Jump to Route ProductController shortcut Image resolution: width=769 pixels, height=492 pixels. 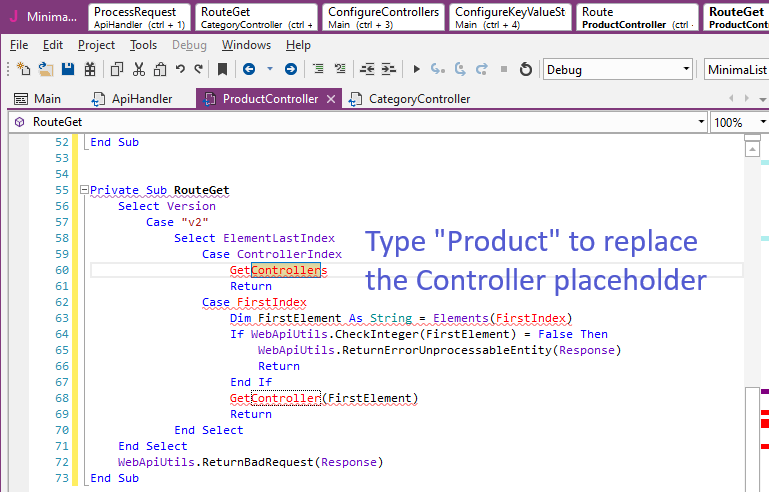[637, 17]
